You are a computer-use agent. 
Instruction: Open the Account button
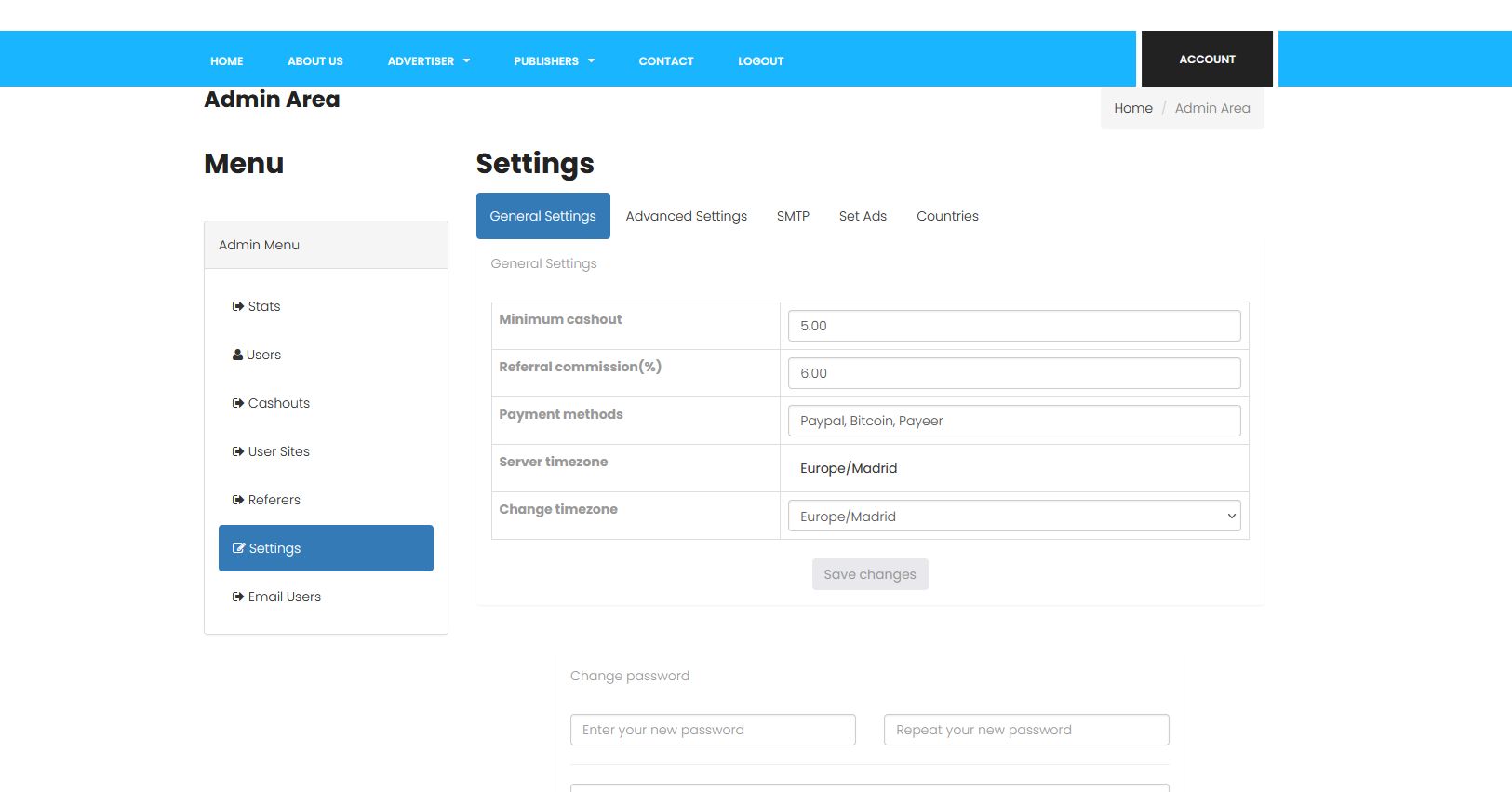1207,59
